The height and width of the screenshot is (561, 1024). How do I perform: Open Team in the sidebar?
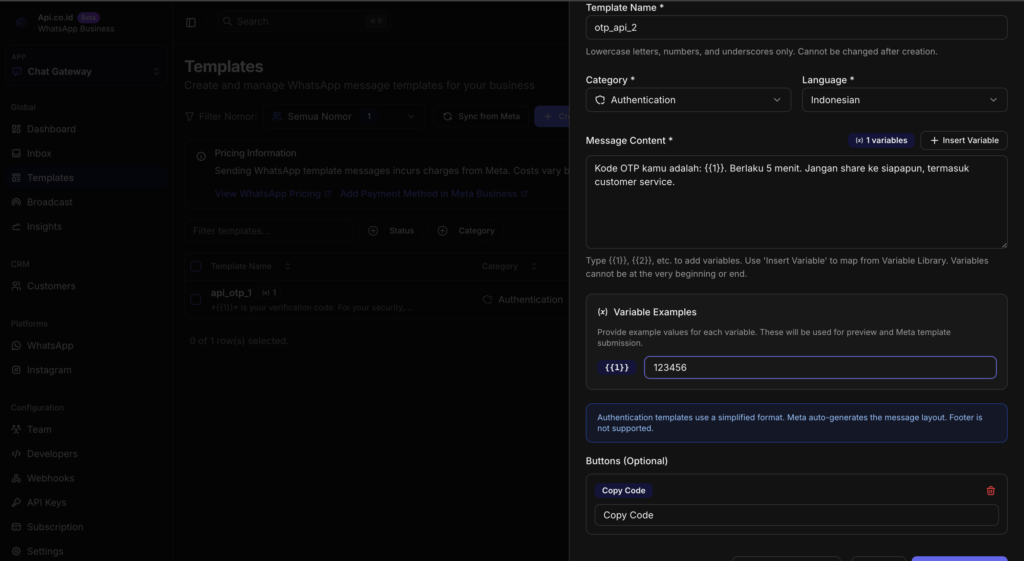coord(86,430)
